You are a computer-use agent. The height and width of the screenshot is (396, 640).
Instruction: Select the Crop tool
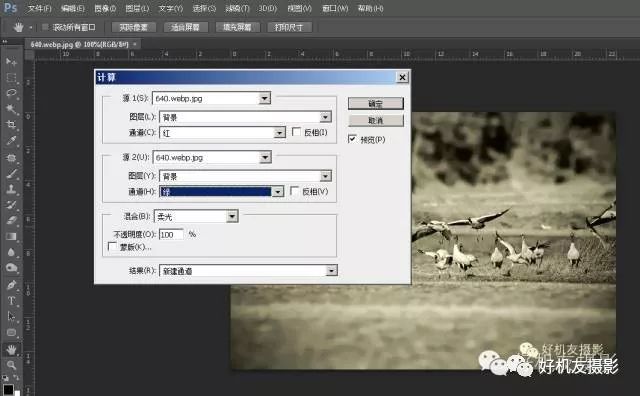11,125
